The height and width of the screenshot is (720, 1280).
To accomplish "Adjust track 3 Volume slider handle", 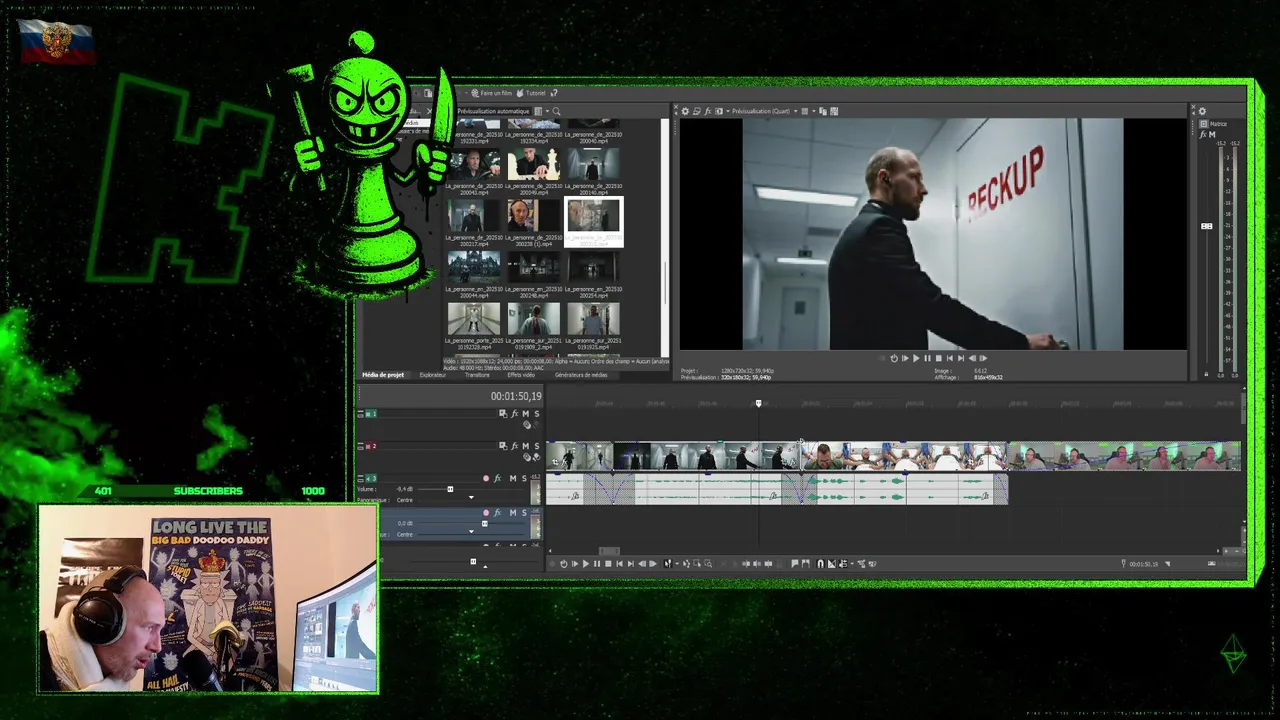I will click(x=450, y=489).
